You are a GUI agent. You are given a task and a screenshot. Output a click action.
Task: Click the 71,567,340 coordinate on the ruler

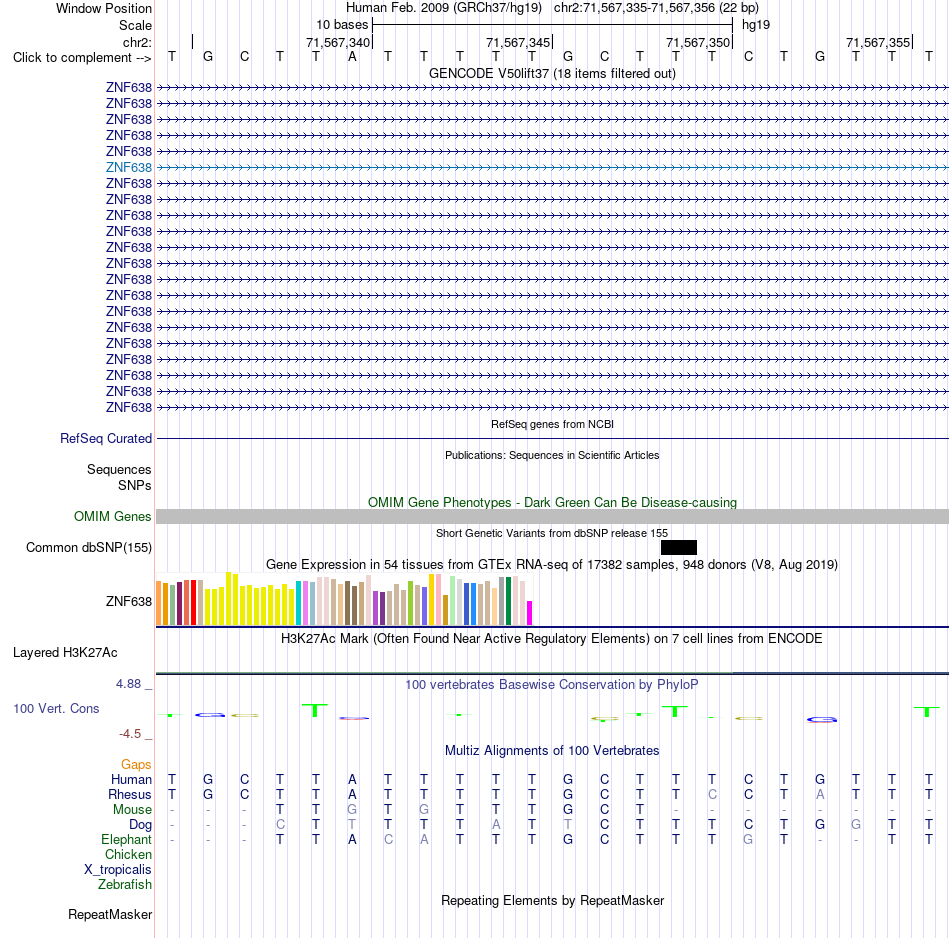337,42
